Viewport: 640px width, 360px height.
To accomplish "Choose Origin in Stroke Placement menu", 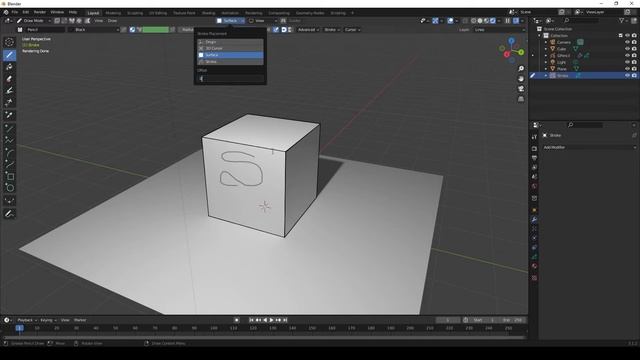I will [x=230, y=42].
